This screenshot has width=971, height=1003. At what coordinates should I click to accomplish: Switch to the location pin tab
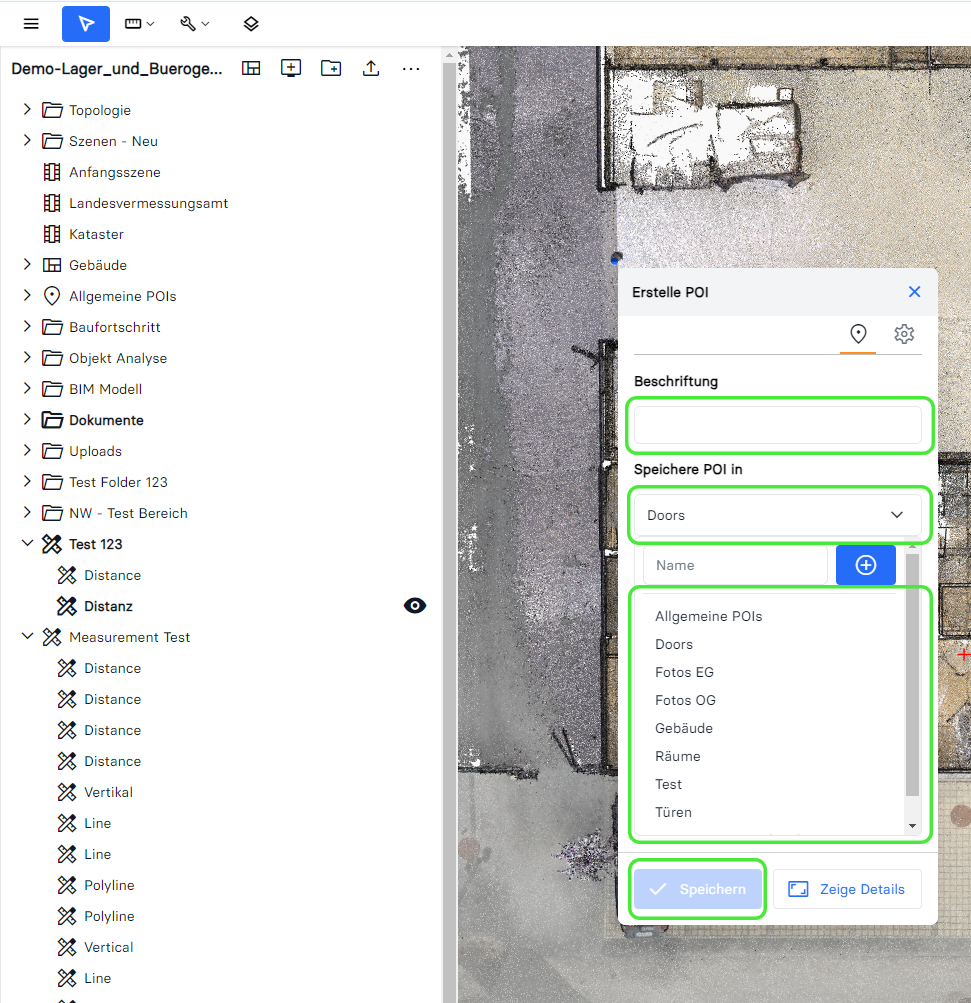coord(857,334)
